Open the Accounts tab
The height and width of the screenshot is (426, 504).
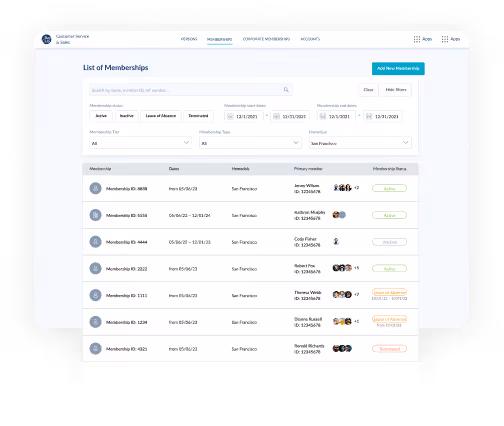click(310, 39)
